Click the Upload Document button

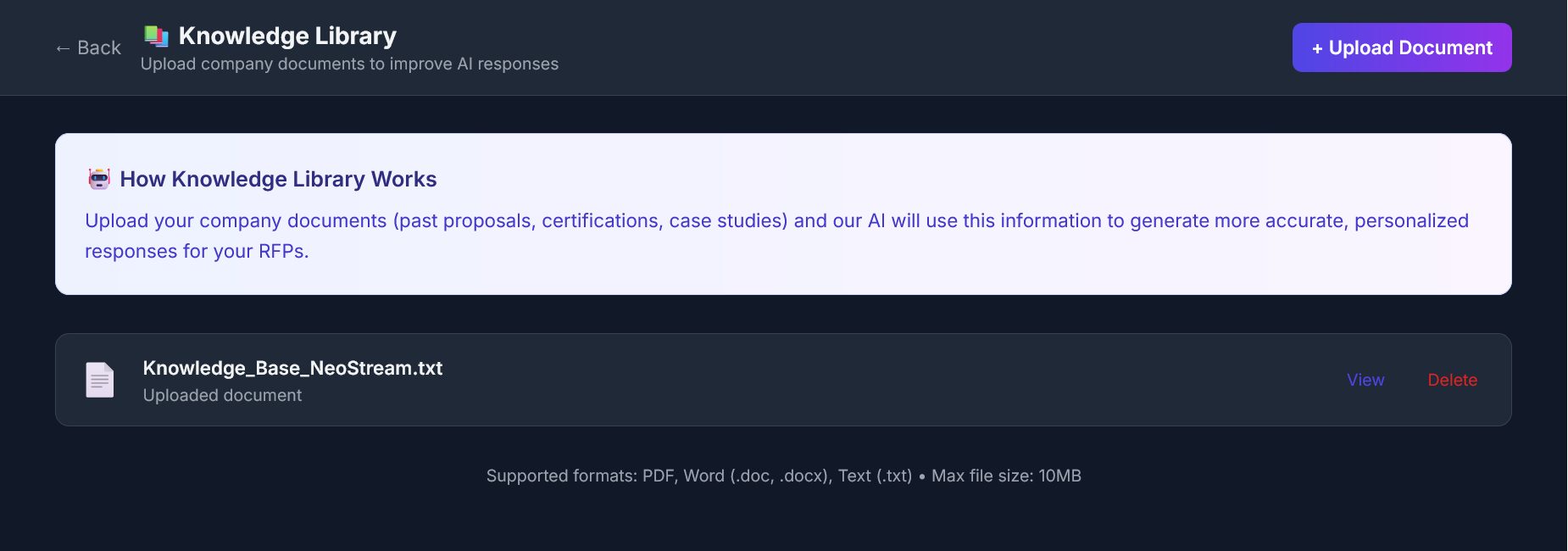(x=1401, y=47)
